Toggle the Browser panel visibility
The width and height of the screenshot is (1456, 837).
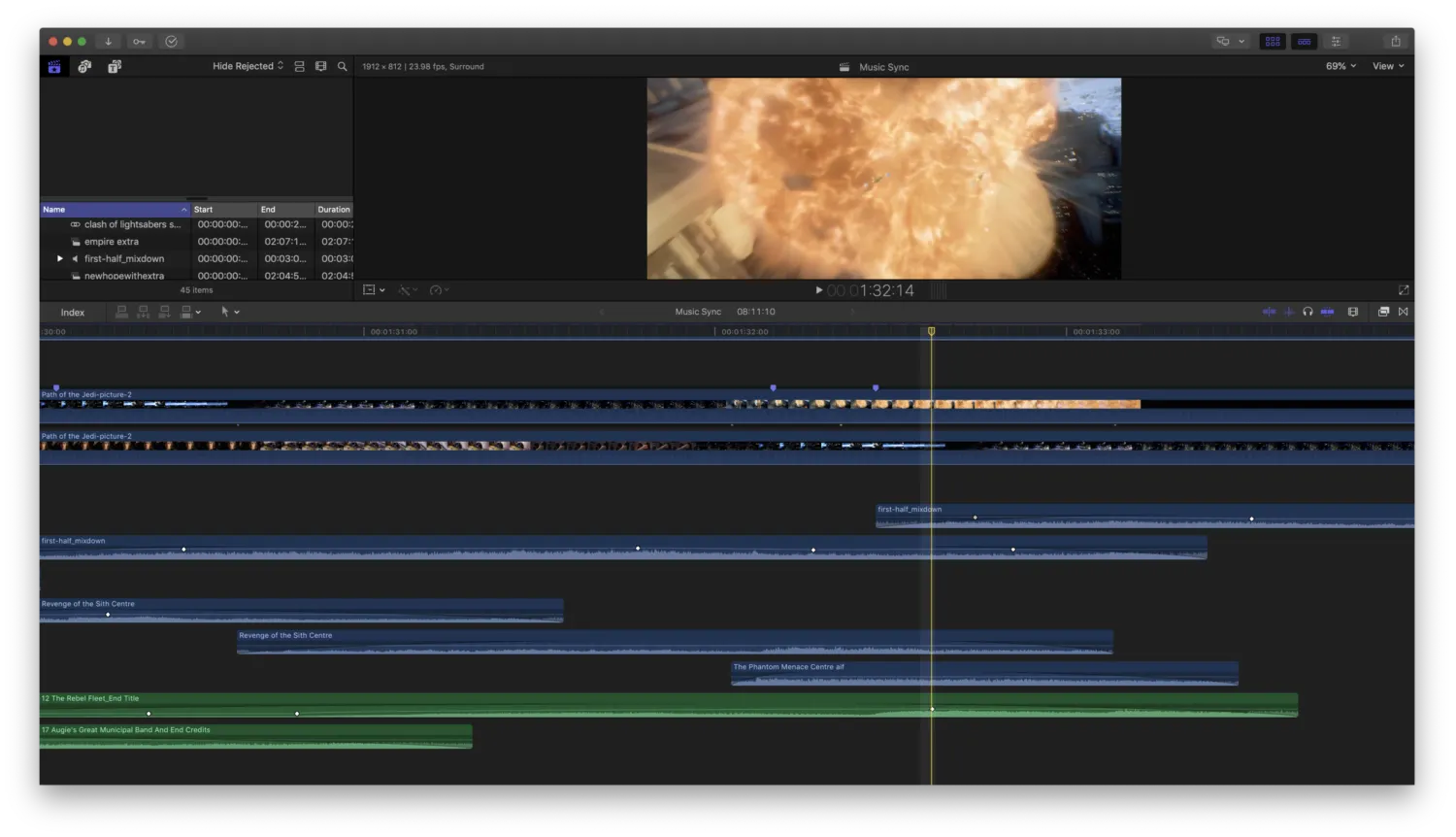(x=1273, y=41)
